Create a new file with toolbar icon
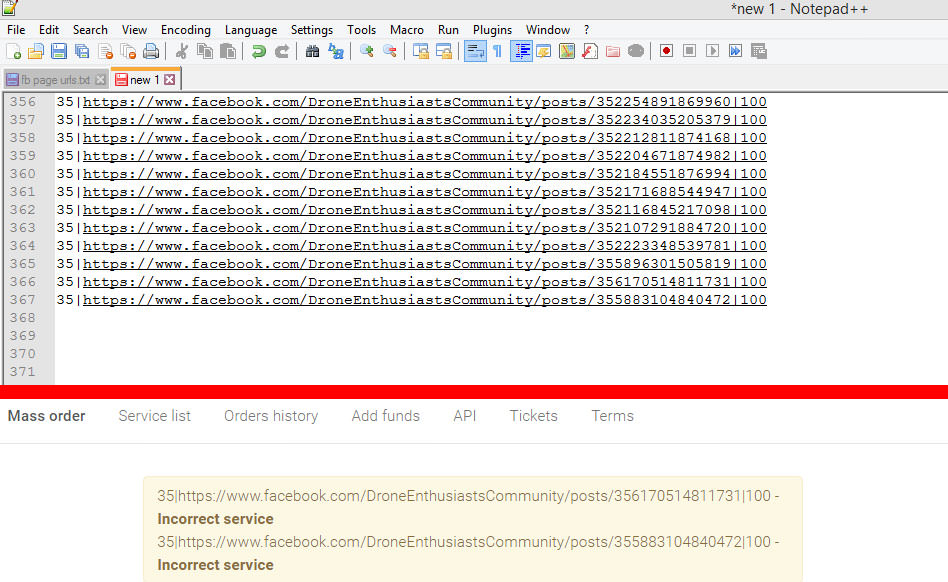 click(x=13, y=51)
